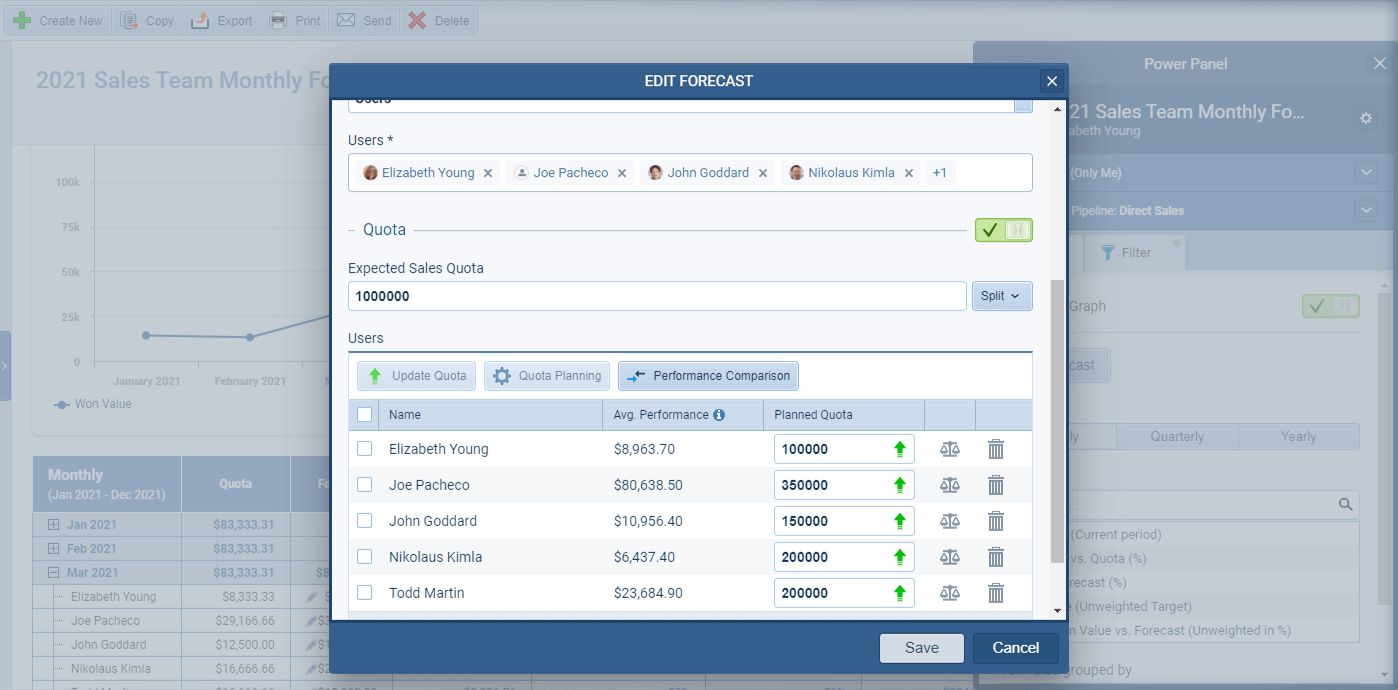The image size is (1398, 690).
Task: Click green arrow in John Goddard's quota
Action: pos(899,521)
